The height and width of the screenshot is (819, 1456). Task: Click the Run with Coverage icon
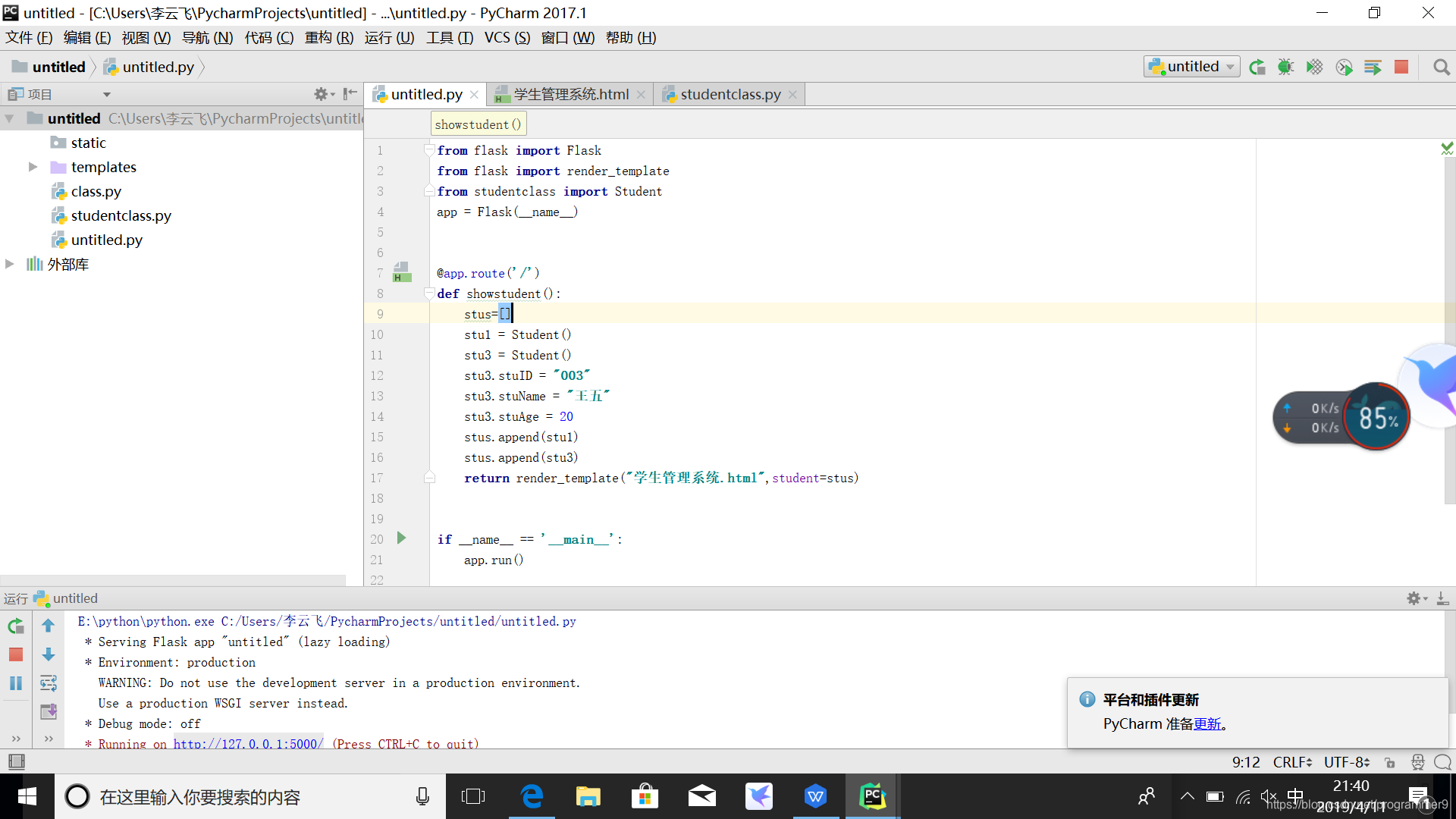coord(1314,67)
